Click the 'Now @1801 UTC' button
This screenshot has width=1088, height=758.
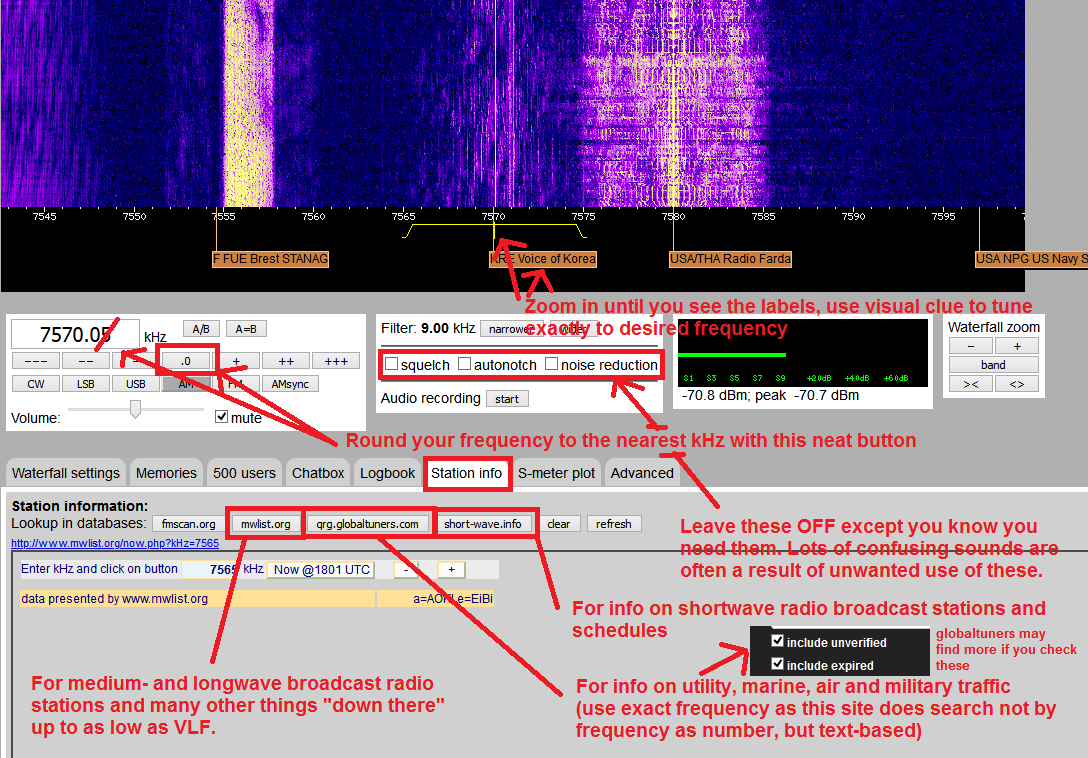321,570
